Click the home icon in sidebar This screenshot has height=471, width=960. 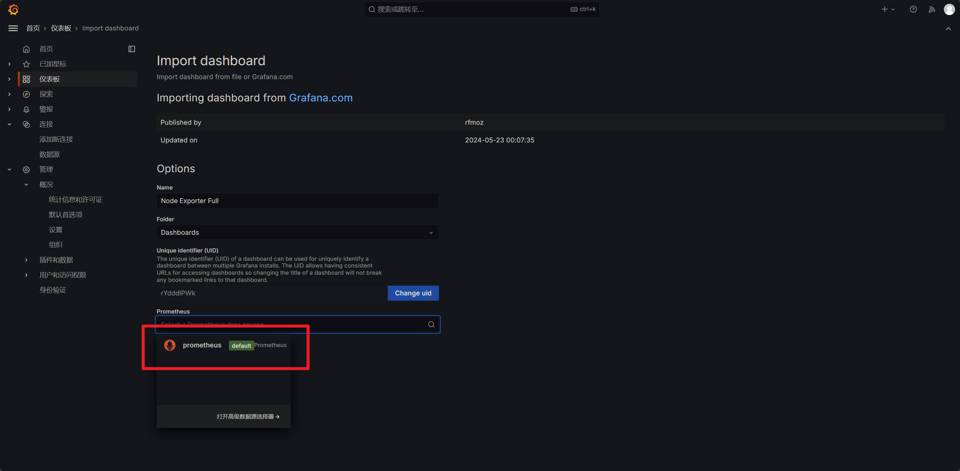point(27,49)
